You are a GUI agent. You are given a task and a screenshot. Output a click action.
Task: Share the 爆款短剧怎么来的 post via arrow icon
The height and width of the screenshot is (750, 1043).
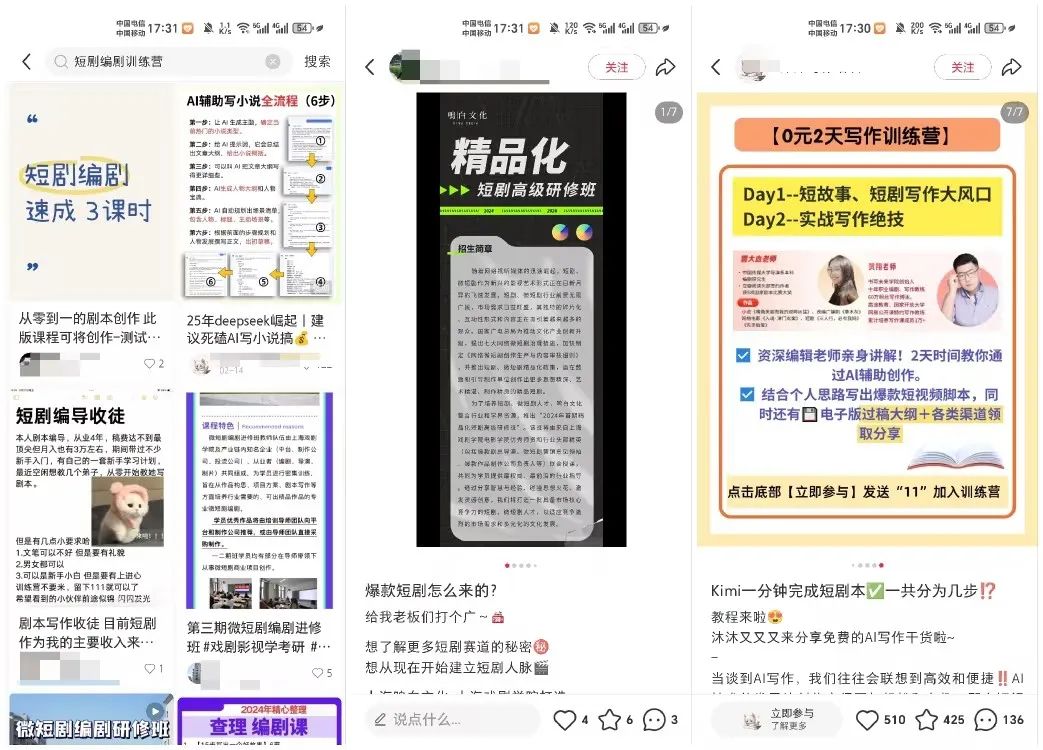click(665, 68)
